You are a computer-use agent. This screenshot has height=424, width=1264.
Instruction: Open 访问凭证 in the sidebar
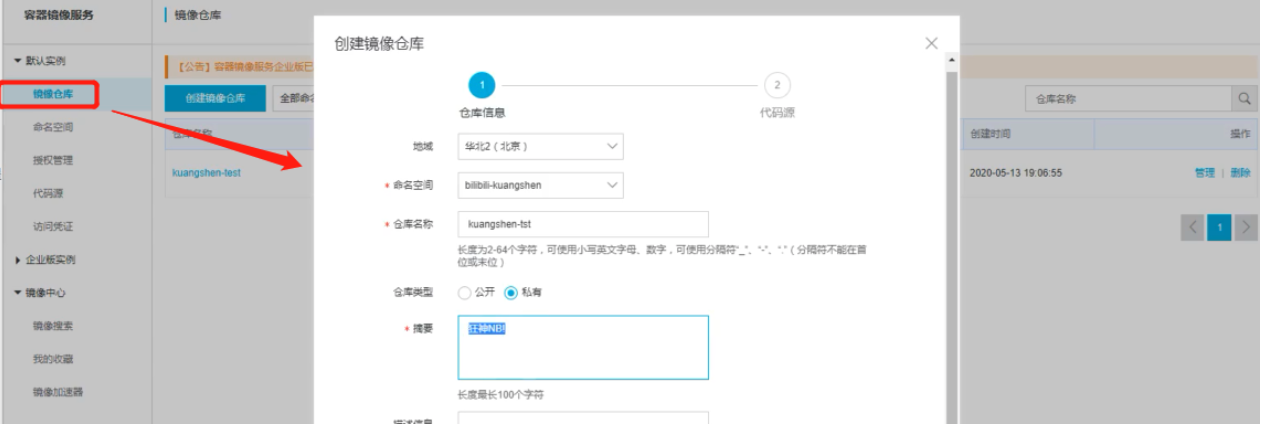[52, 226]
